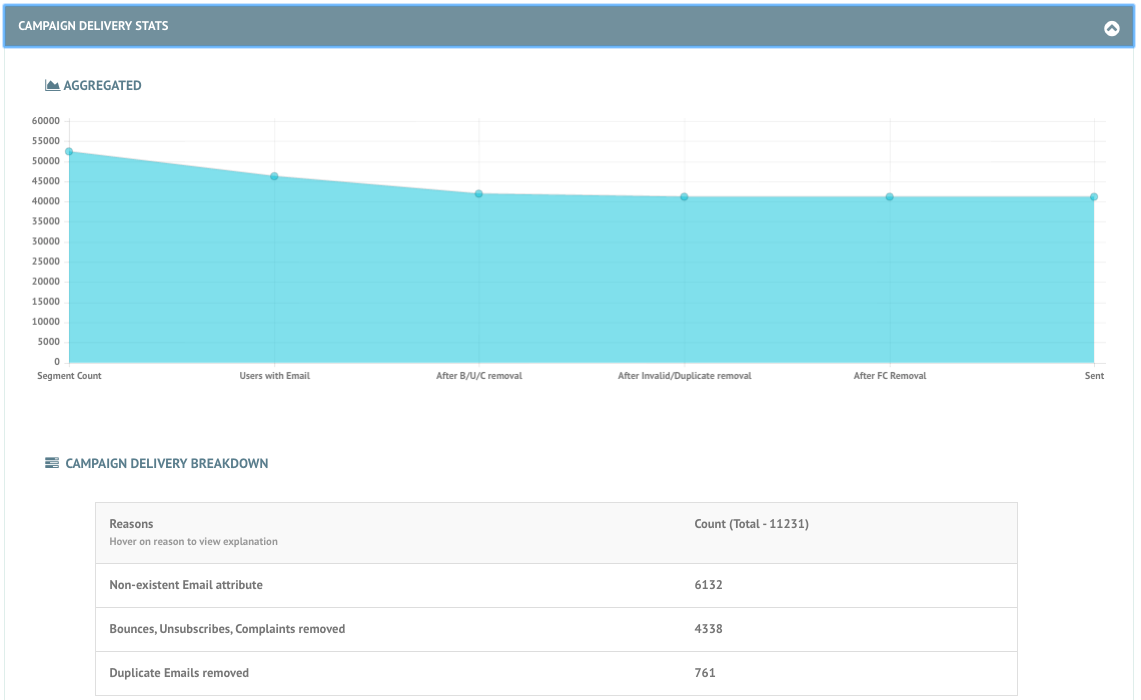Select the Users with Email data point
The image size is (1141, 700).
tap(274, 176)
